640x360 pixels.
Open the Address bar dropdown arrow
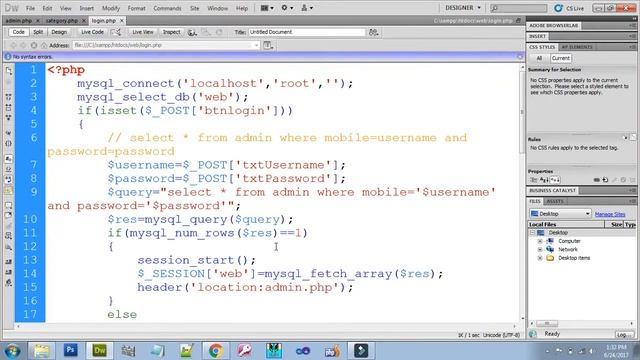pos(256,45)
